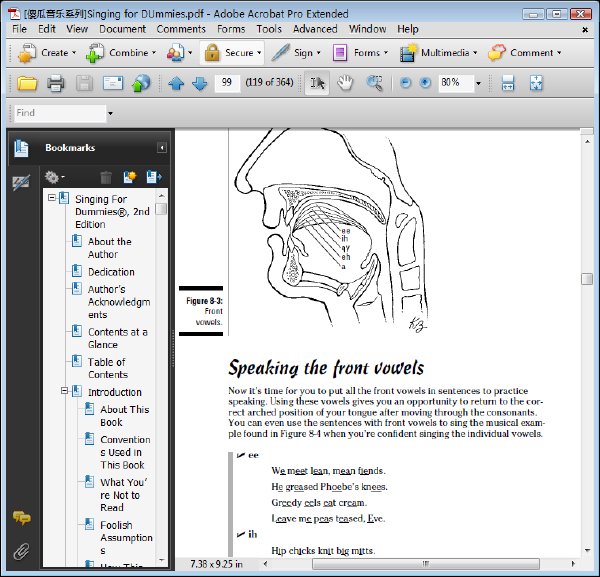Click the Email envelope icon

click(113, 83)
